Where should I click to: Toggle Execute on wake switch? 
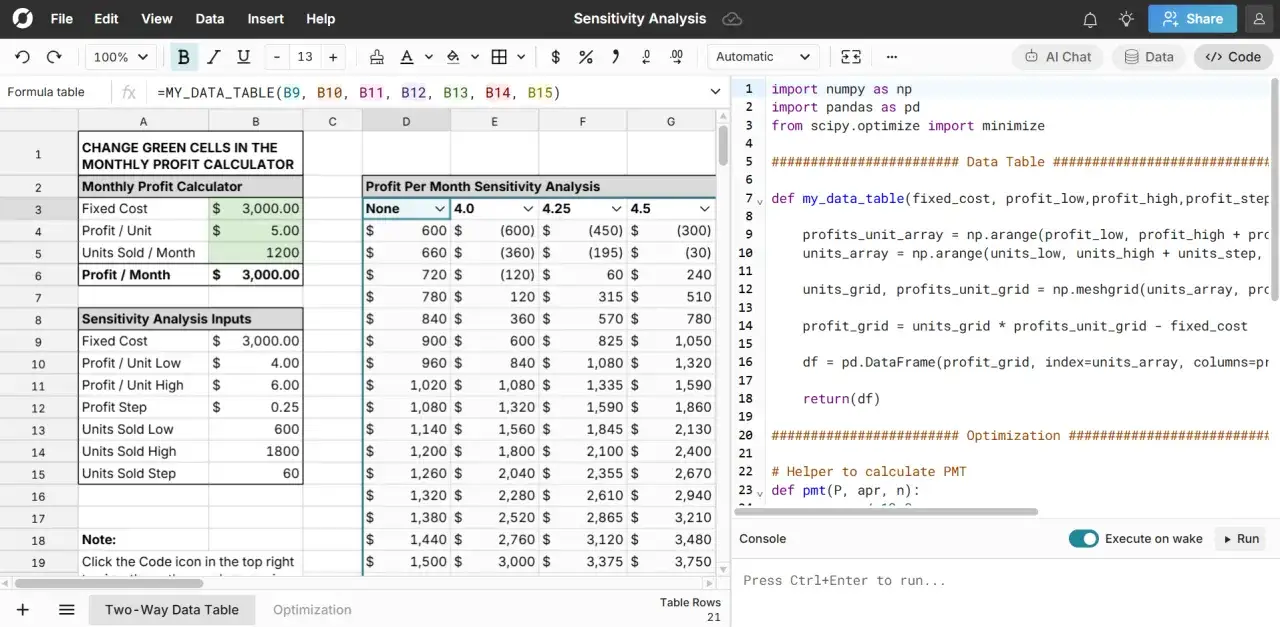1083,538
